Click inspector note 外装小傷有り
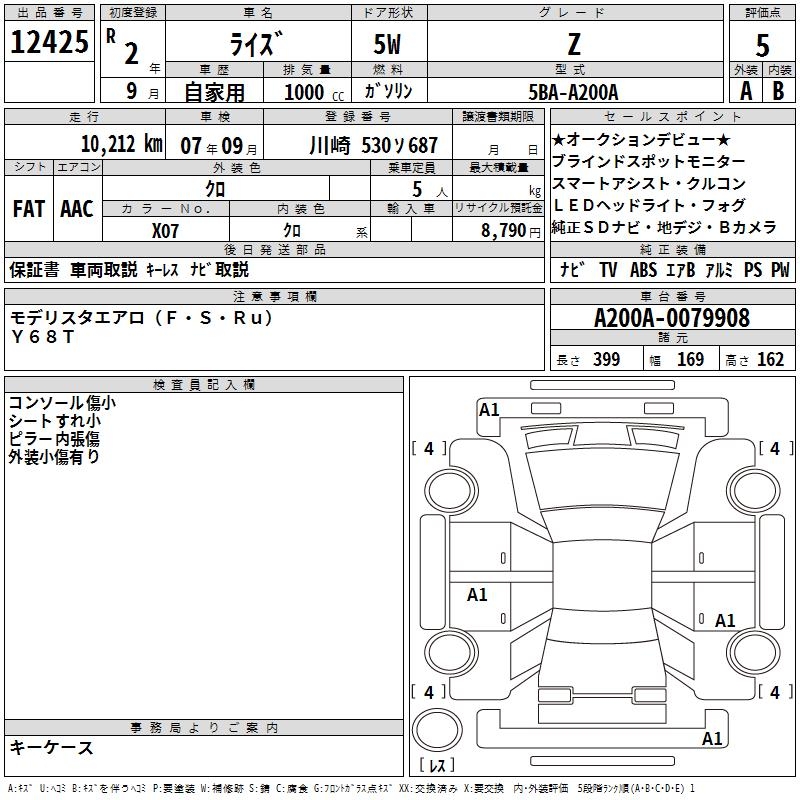Viewport: 800px width, 800px height. (x=54, y=457)
